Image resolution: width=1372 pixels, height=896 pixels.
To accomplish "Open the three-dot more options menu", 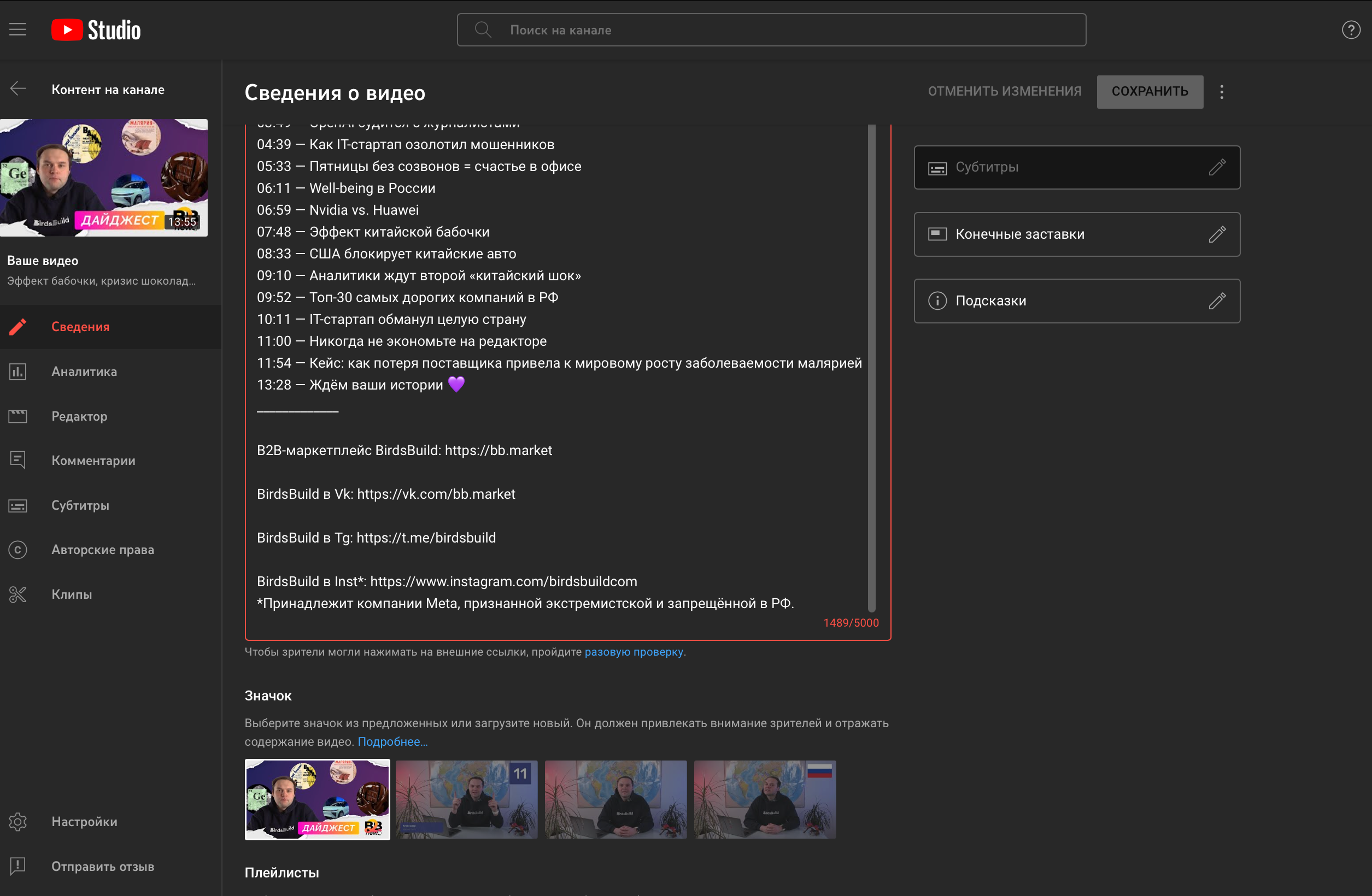I will (1222, 92).
